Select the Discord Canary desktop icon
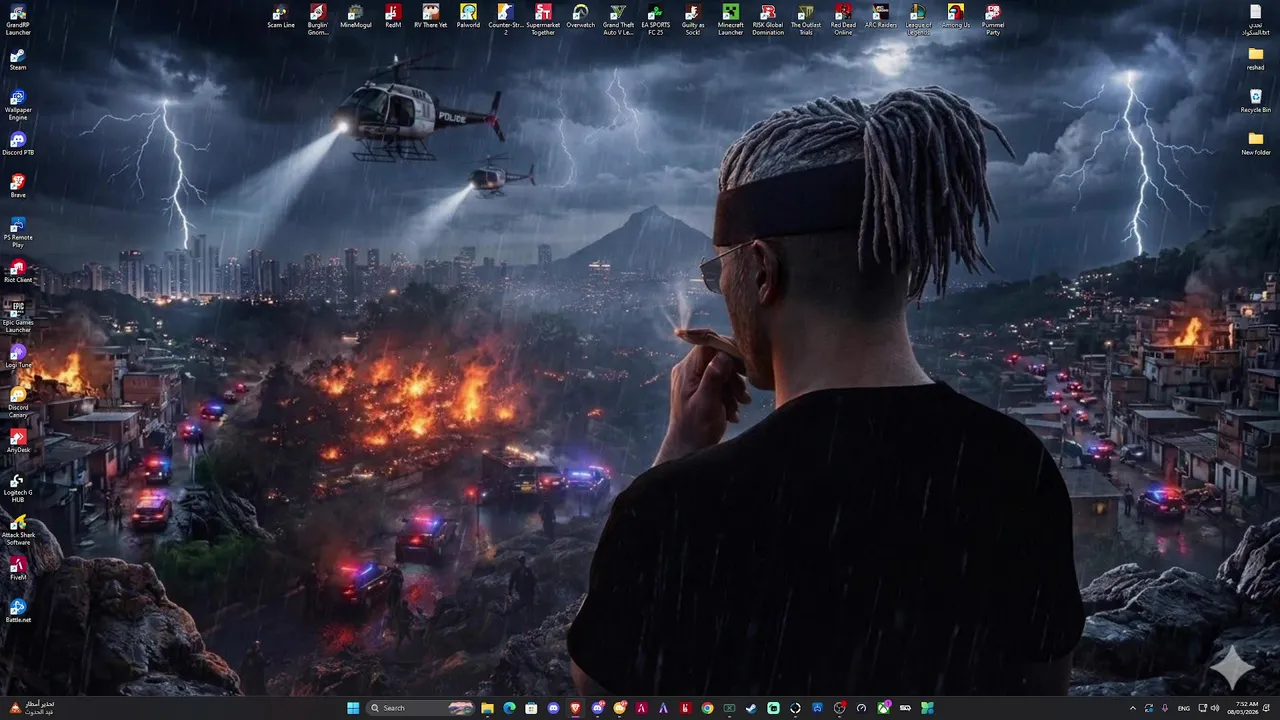Viewport: 1280px width, 720px height. [x=18, y=402]
